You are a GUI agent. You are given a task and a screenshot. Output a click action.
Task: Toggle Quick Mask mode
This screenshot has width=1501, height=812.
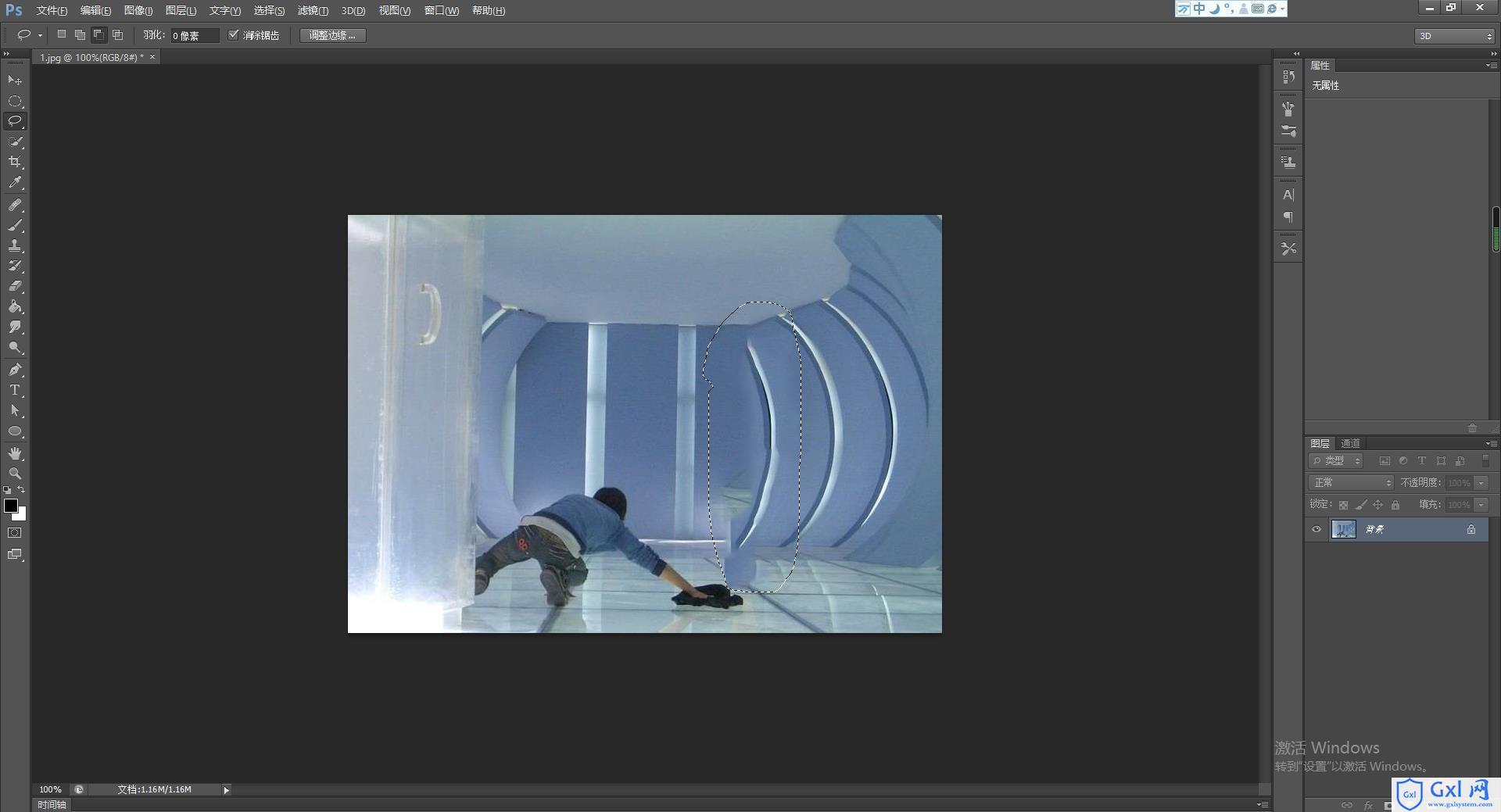[x=15, y=533]
